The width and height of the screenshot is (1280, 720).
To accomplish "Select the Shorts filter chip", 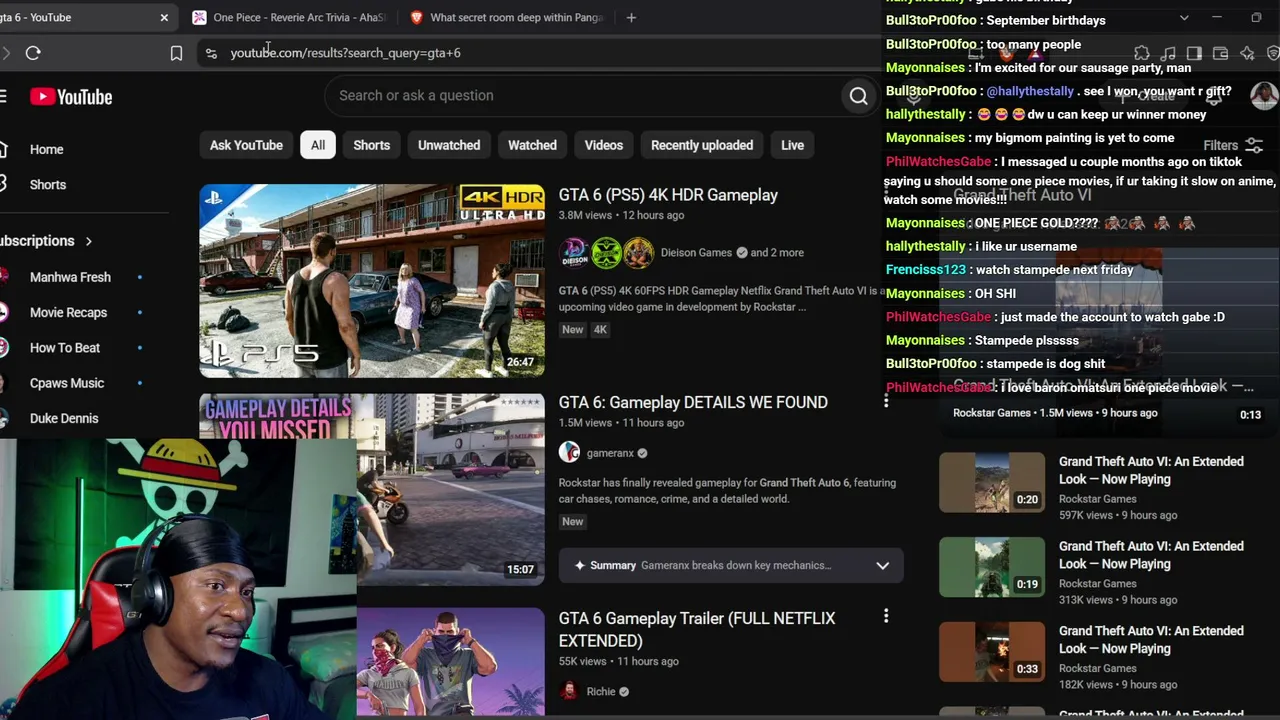I will [x=372, y=145].
